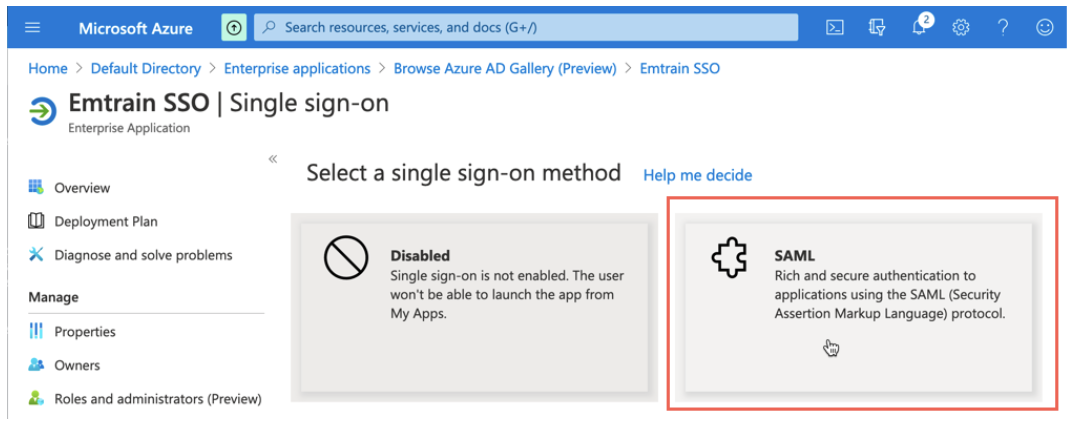
Task: Open Deployment Plan in the sidebar
Action: click(x=106, y=221)
